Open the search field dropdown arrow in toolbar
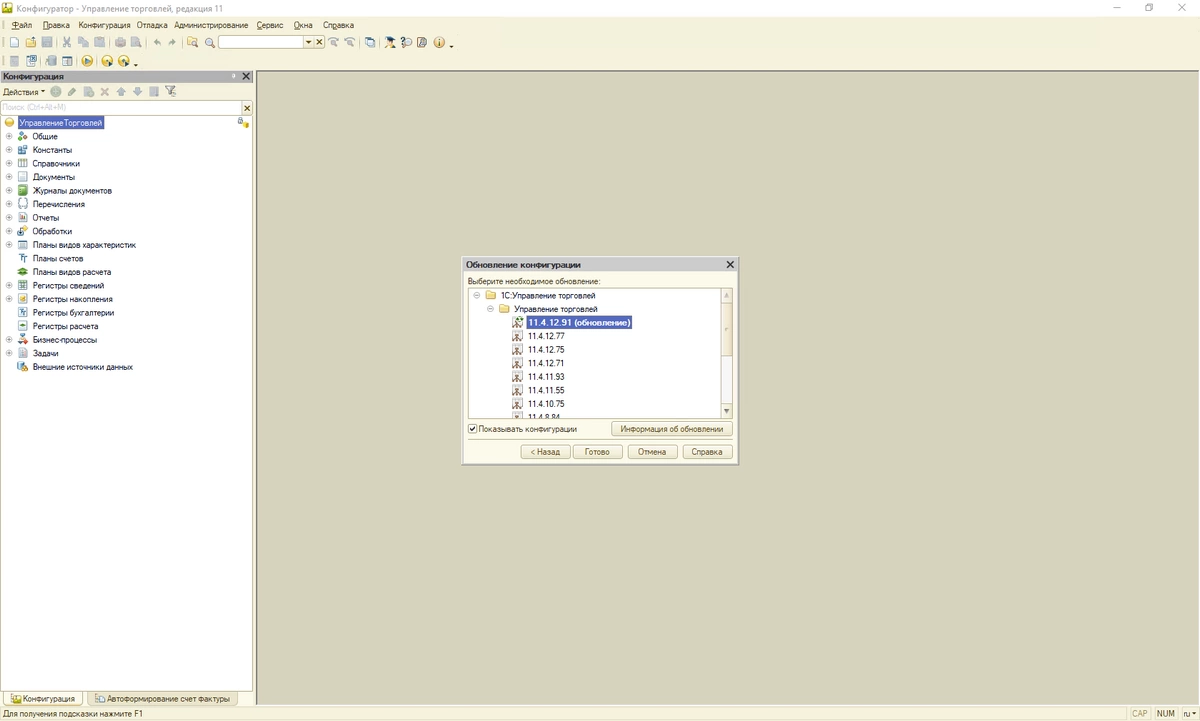Screen dimensions: 1200x721 coord(309,42)
